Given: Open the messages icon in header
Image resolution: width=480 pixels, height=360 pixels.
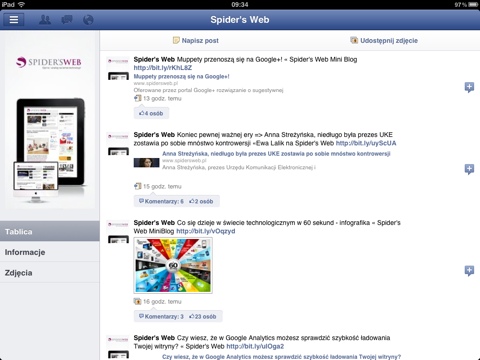Looking at the screenshot, I should point(67,20).
